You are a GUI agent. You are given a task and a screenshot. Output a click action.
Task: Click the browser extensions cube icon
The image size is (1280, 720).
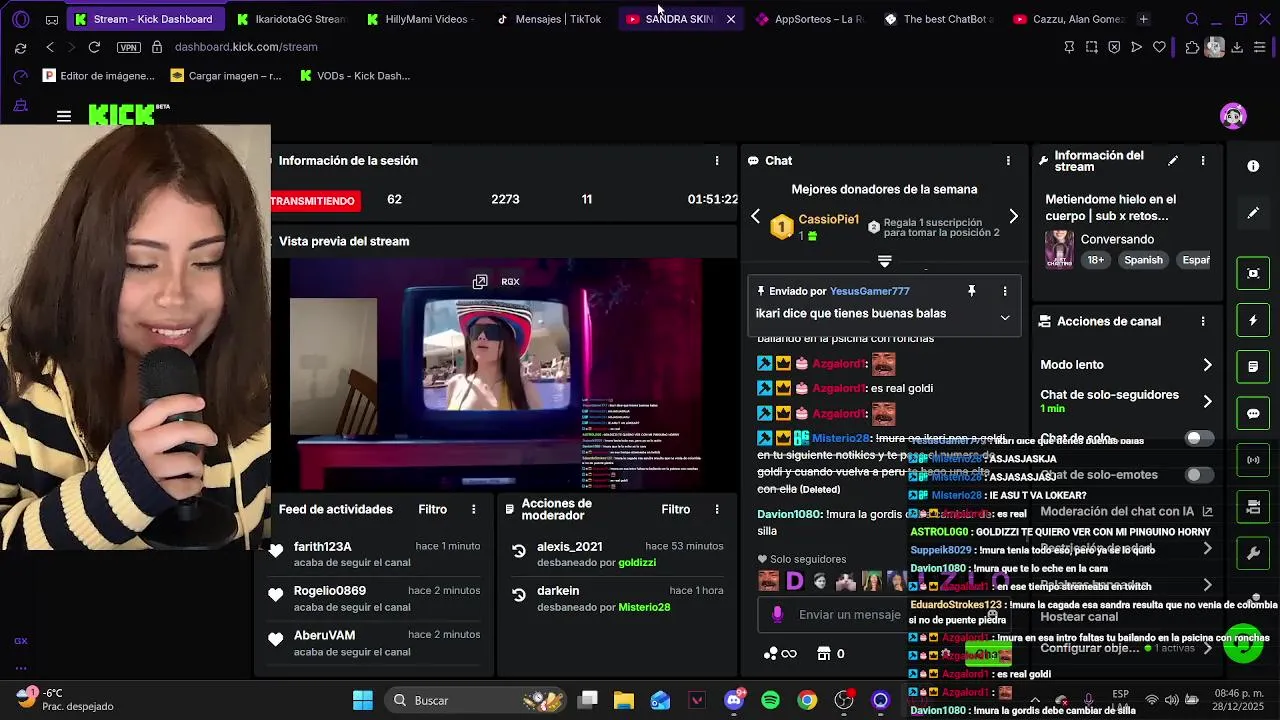pyautogui.click(x=1191, y=47)
